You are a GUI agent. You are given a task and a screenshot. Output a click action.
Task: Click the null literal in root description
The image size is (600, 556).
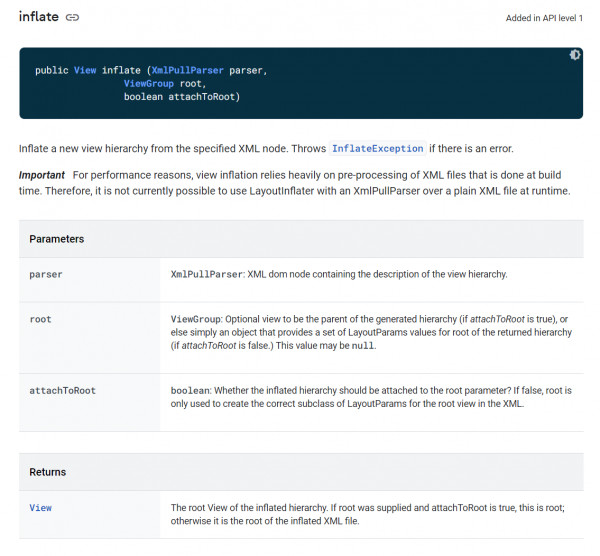tap(362, 346)
